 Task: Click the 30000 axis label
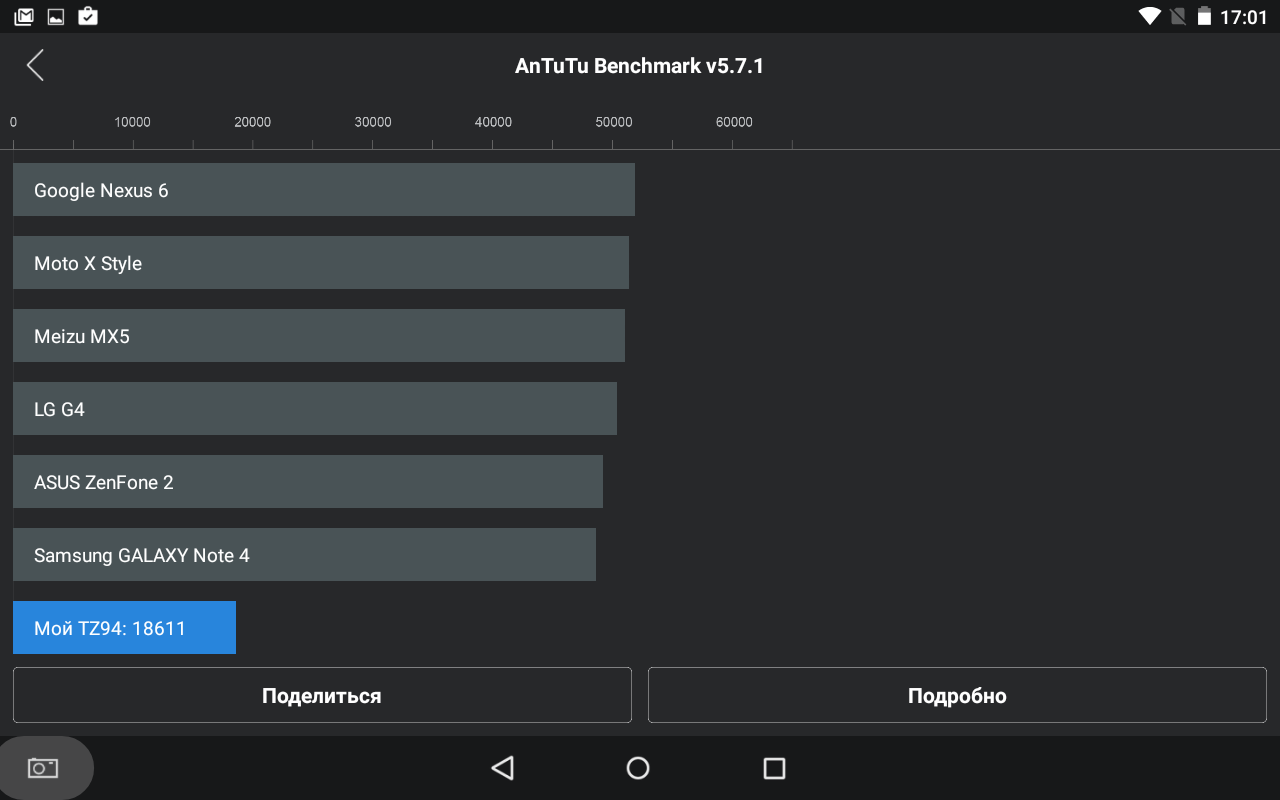[373, 122]
